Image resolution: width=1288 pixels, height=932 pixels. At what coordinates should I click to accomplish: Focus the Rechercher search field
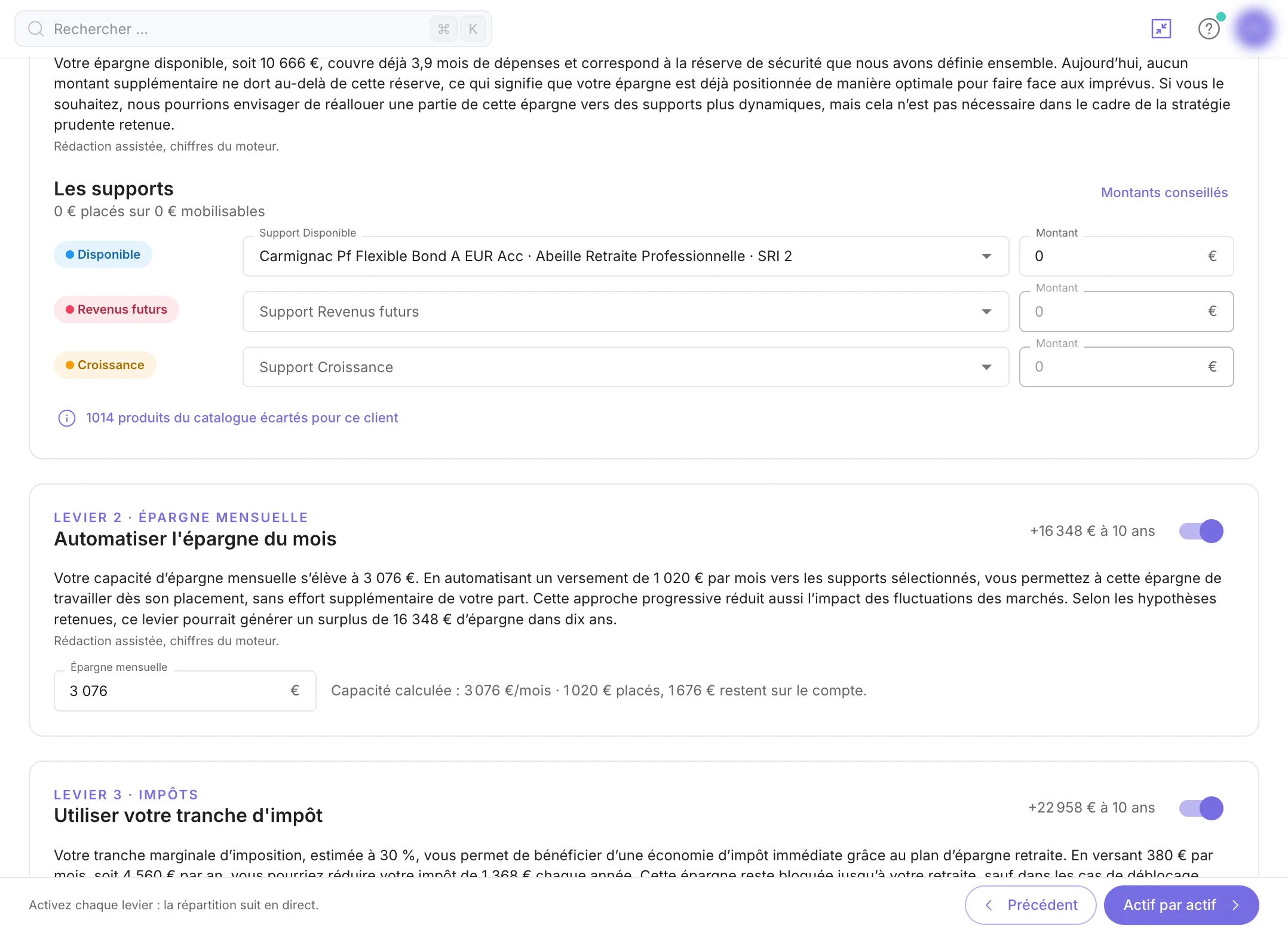(x=253, y=29)
